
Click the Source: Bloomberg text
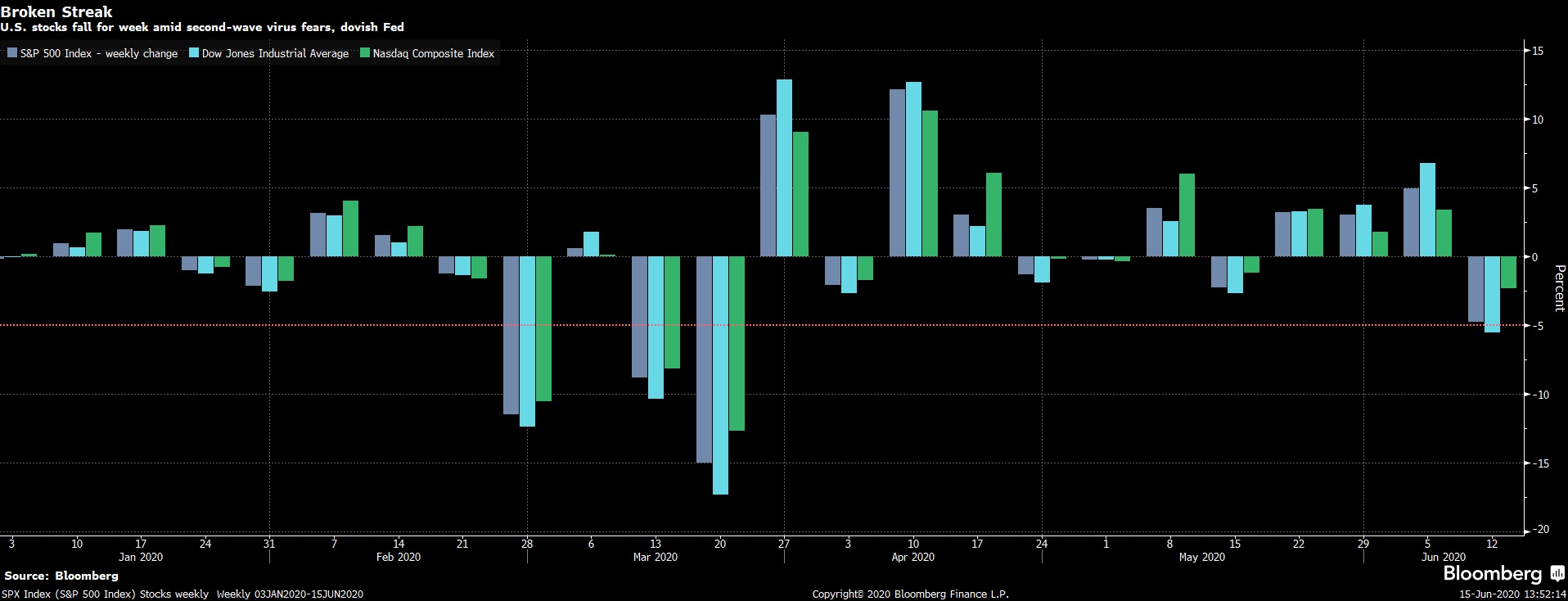tap(61, 576)
